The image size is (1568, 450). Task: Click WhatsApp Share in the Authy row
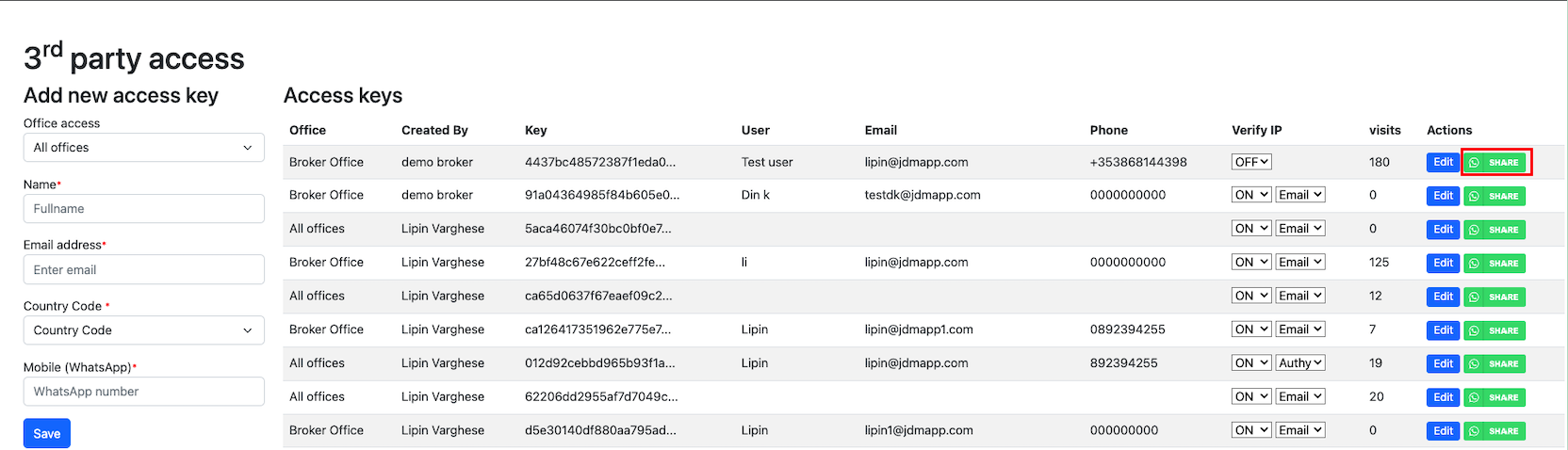click(x=1494, y=363)
